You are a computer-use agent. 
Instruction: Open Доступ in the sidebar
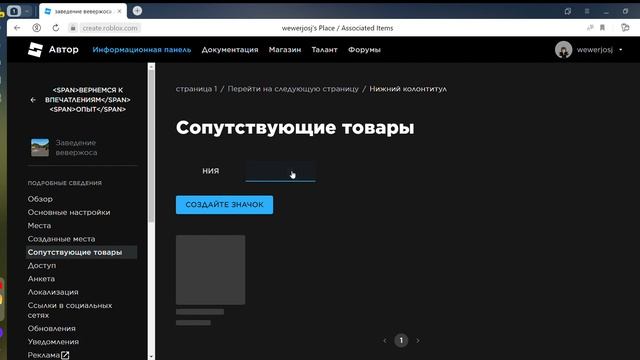pyautogui.click(x=42, y=265)
